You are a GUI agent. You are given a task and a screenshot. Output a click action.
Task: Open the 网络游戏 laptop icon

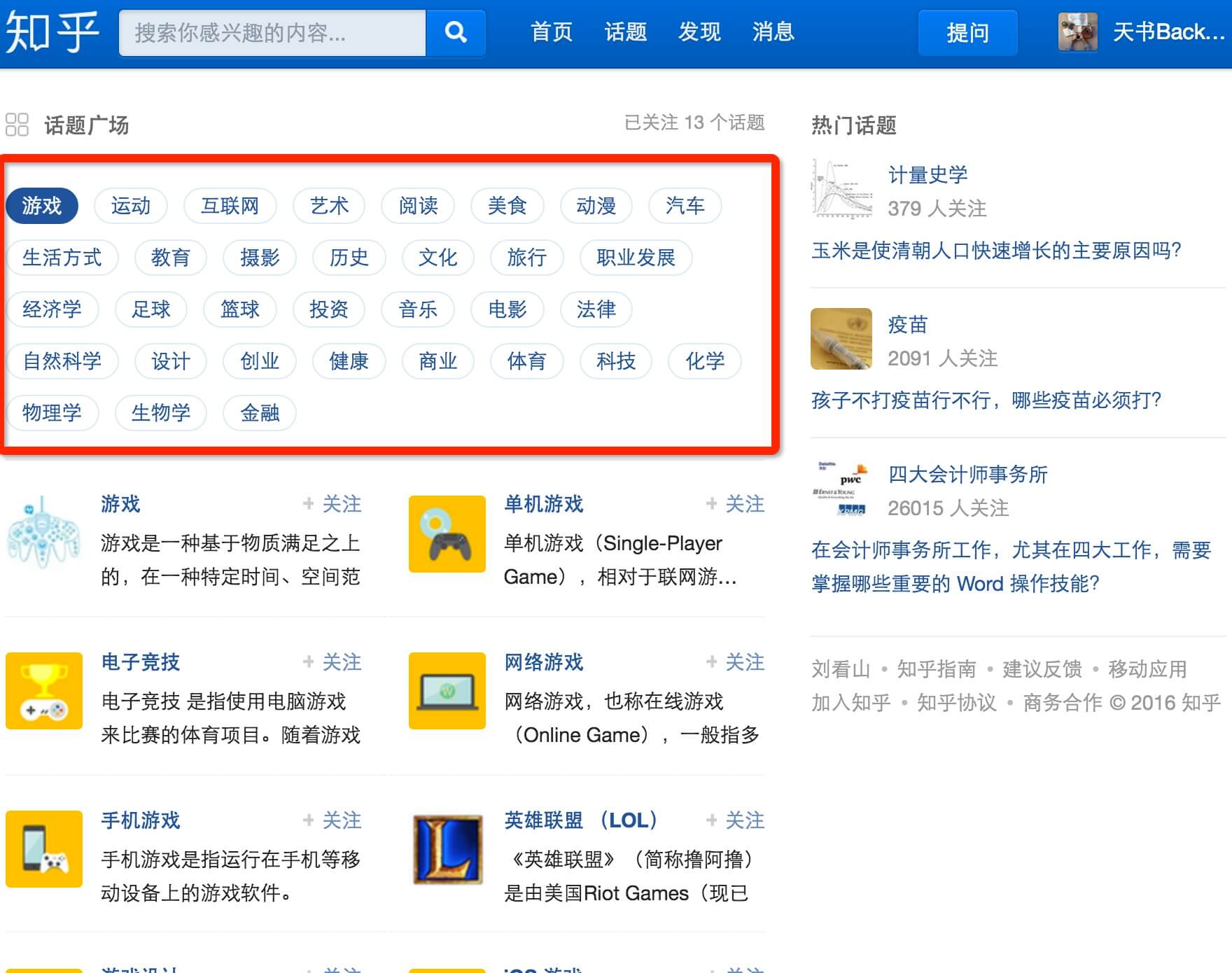[447, 691]
